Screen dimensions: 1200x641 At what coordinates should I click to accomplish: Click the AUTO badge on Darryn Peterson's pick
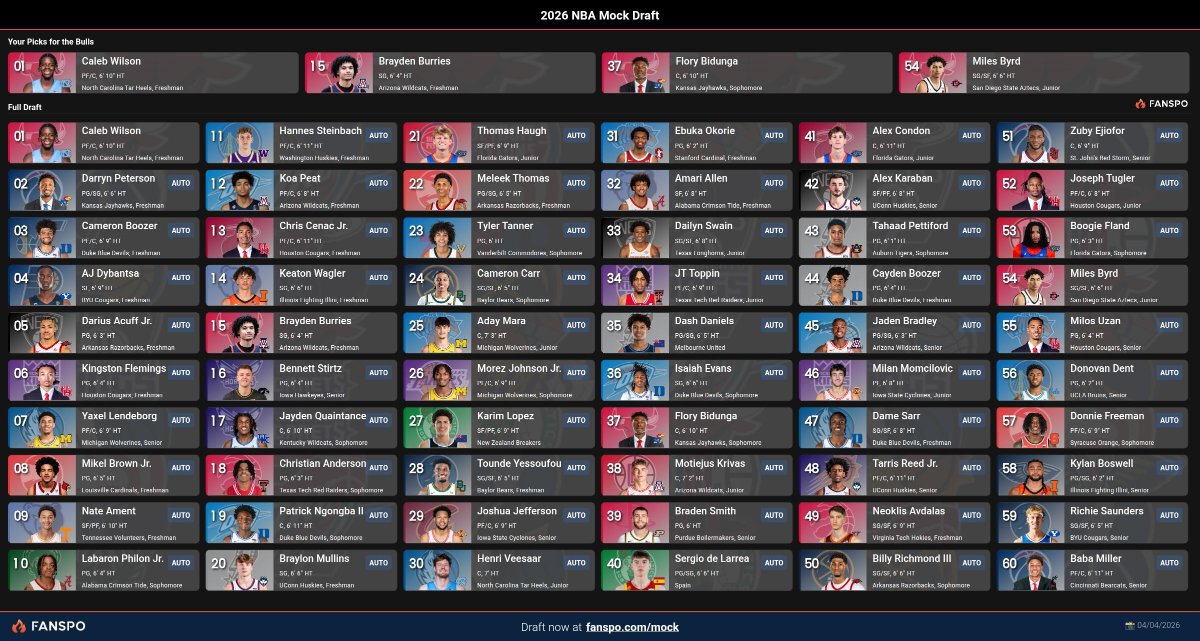[x=180, y=183]
